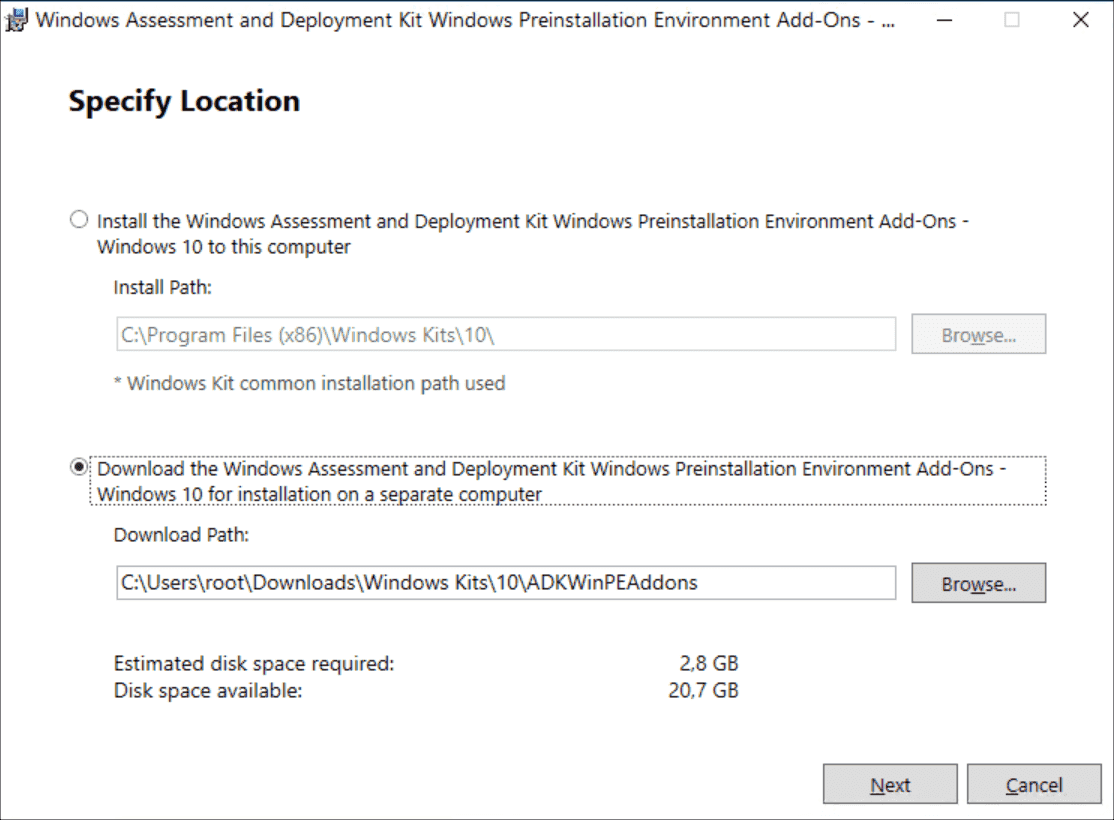This screenshot has height=820, width=1114.
Task: Click the installer icon in the title bar
Action: (x=16, y=18)
